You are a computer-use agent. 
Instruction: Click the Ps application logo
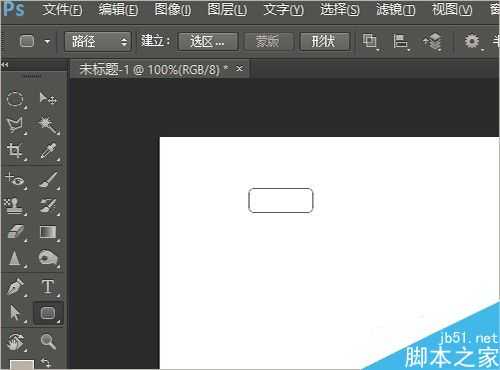click(x=15, y=9)
